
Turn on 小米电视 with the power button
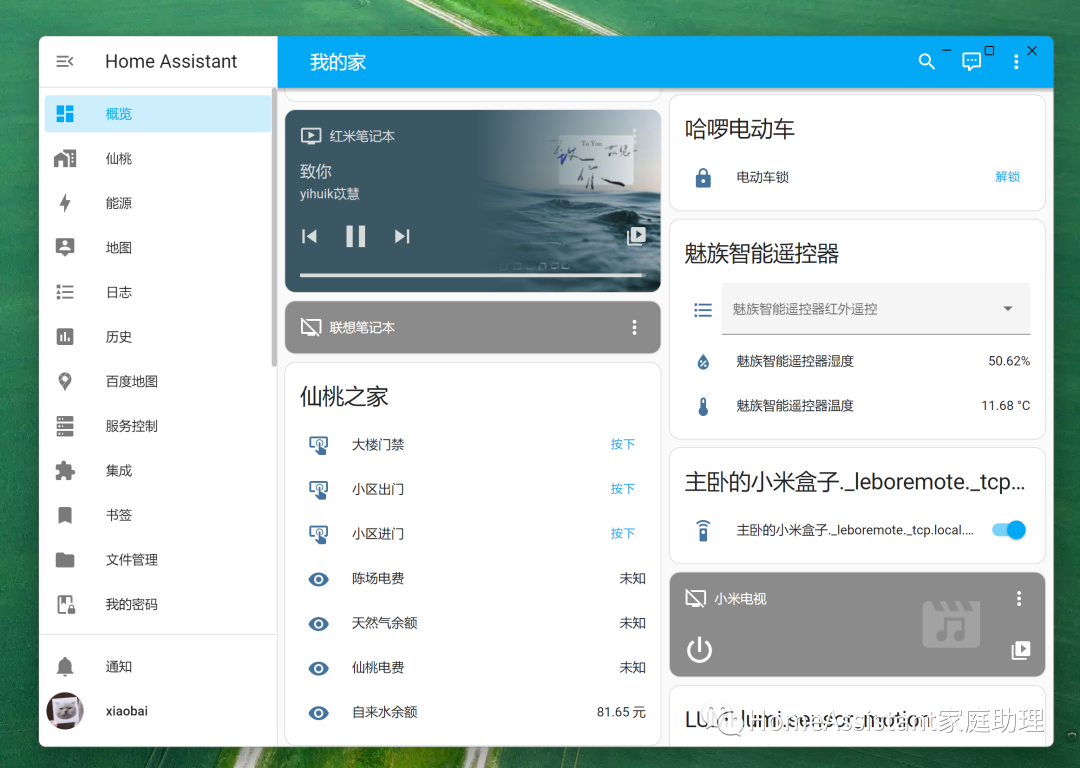point(699,650)
